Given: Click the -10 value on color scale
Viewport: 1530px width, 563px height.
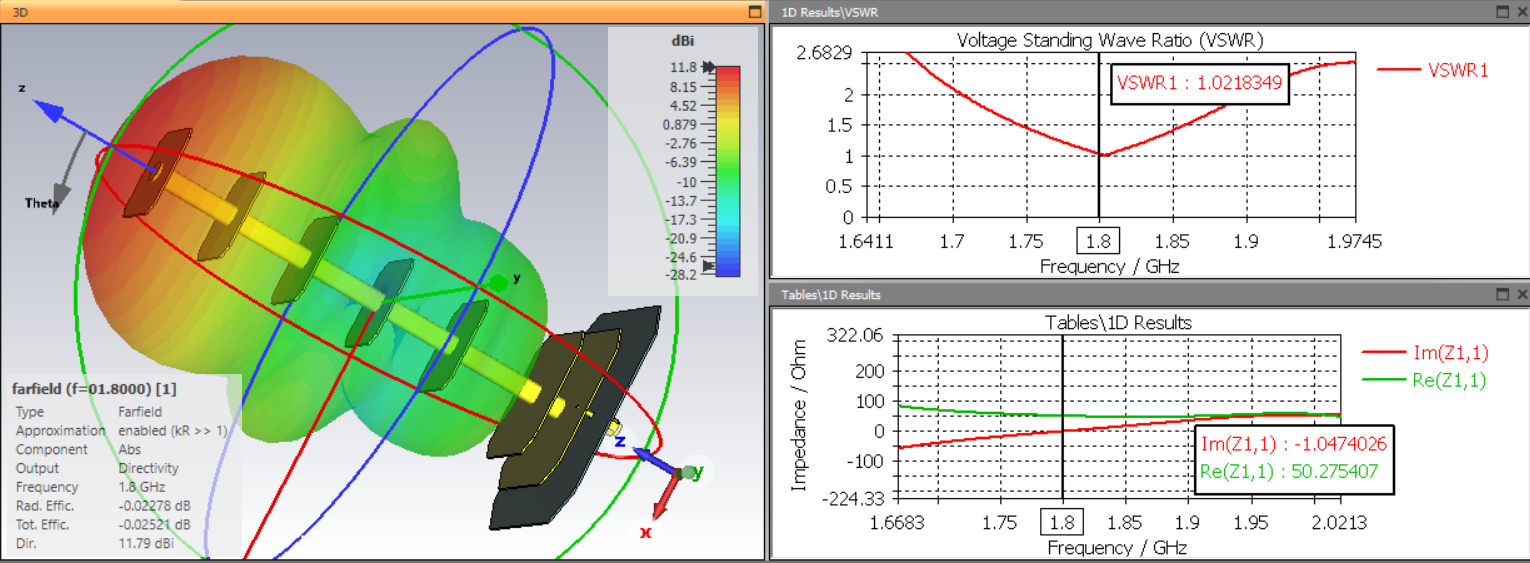Looking at the screenshot, I should pyautogui.click(x=686, y=181).
